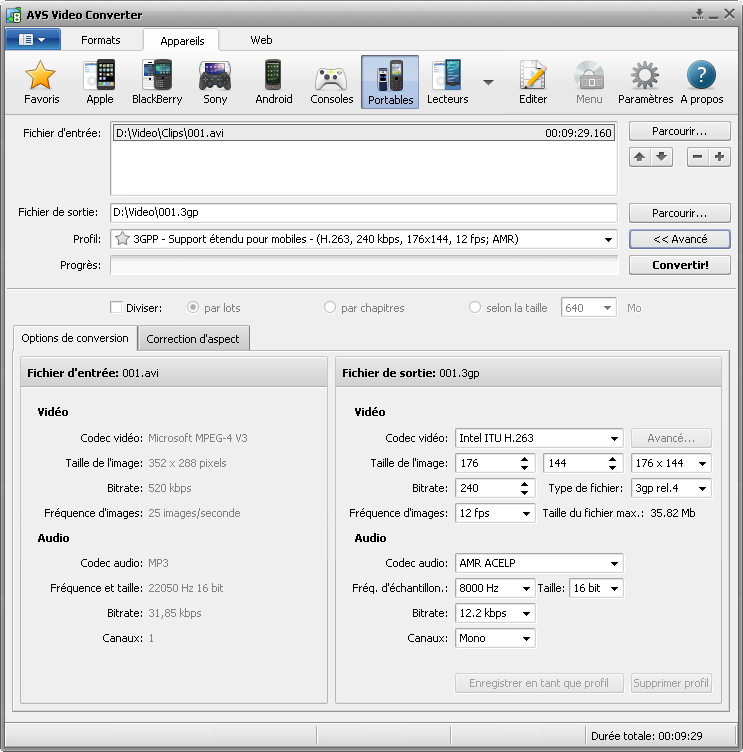Screen dimensions: 743x752
Task: Click Durée totale status bar entry
Action: (x=647, y=736)
